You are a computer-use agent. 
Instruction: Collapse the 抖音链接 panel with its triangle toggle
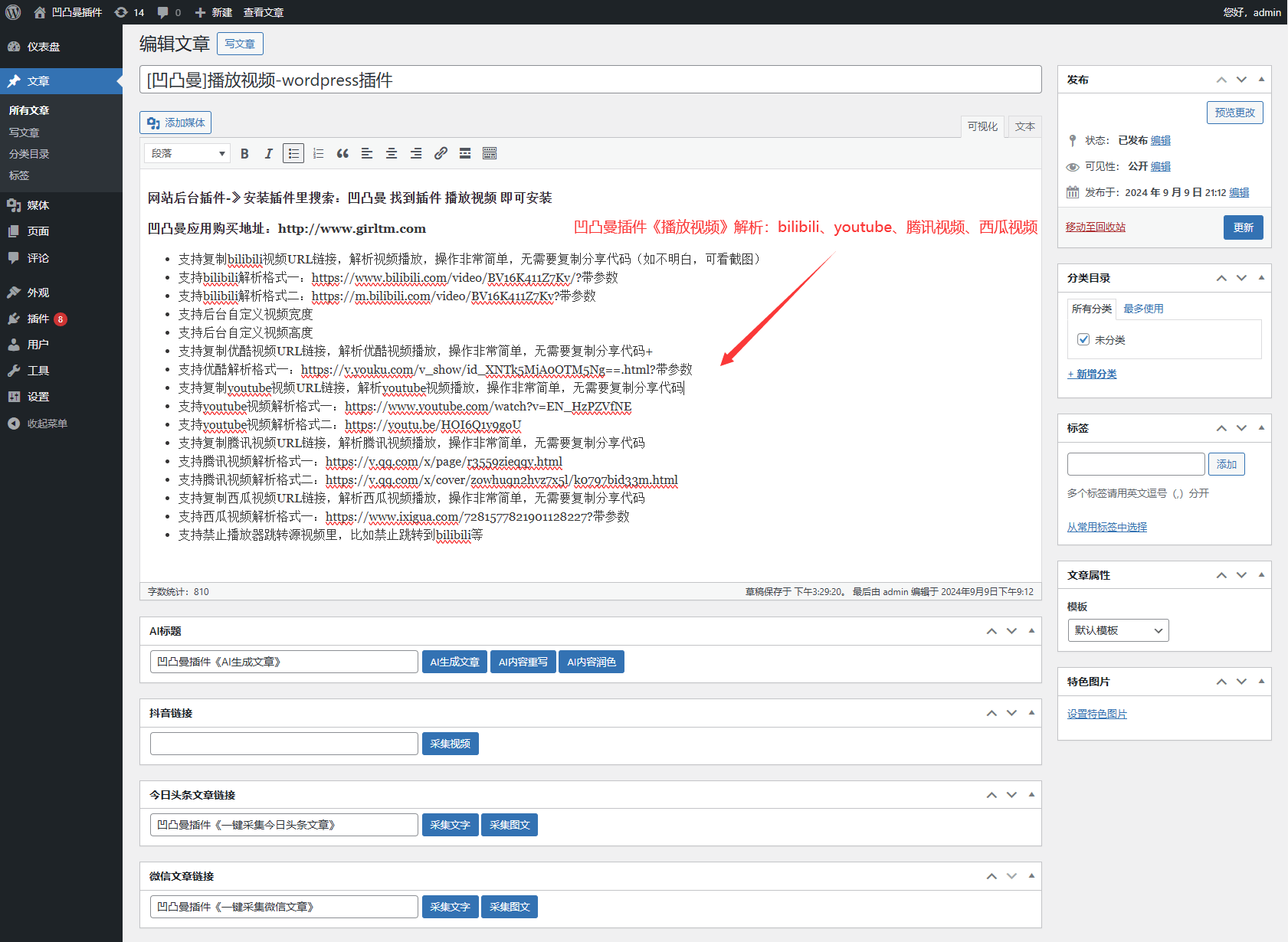coord(1031,713)
